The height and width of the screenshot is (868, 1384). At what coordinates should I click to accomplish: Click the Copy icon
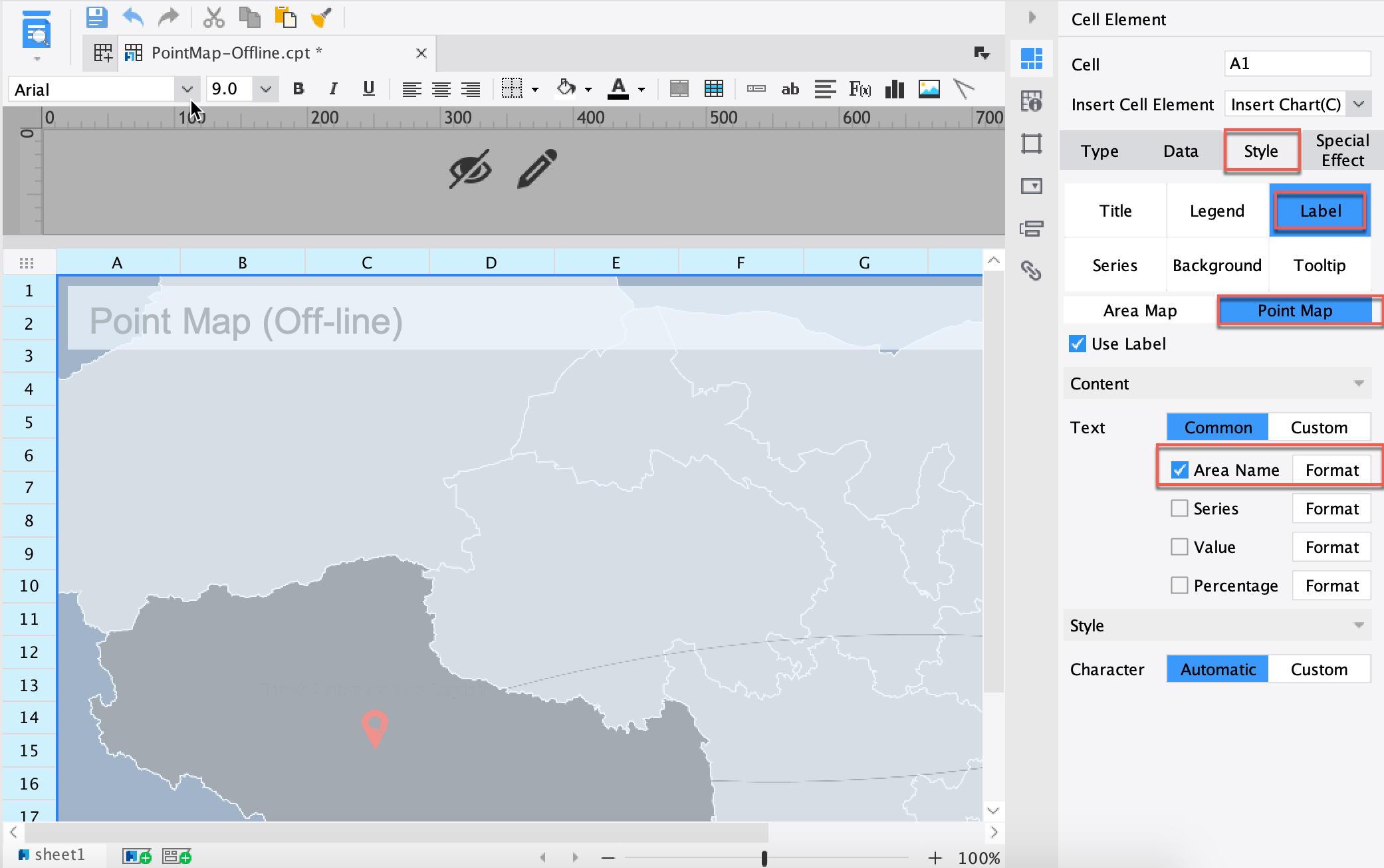(x=250, y=17)
